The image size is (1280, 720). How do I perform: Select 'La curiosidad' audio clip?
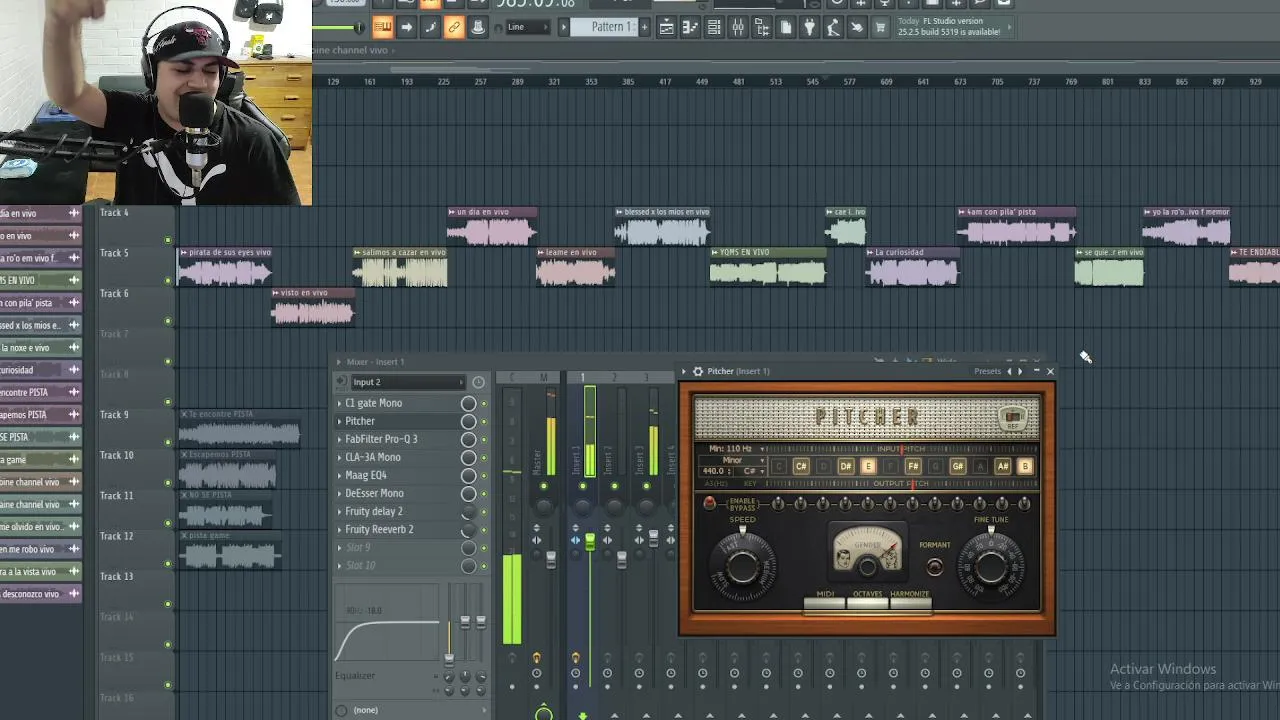(x=912, y=268)
